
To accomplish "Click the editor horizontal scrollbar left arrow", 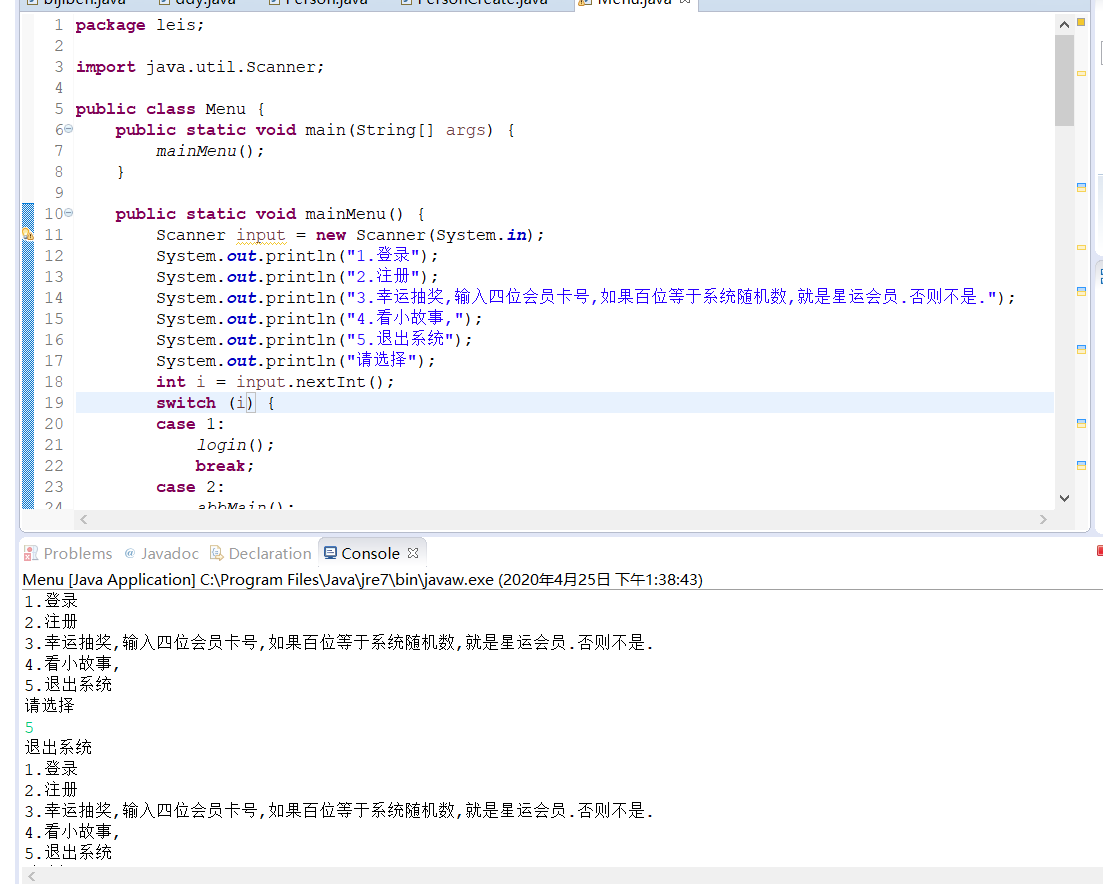I will point(84,519).
